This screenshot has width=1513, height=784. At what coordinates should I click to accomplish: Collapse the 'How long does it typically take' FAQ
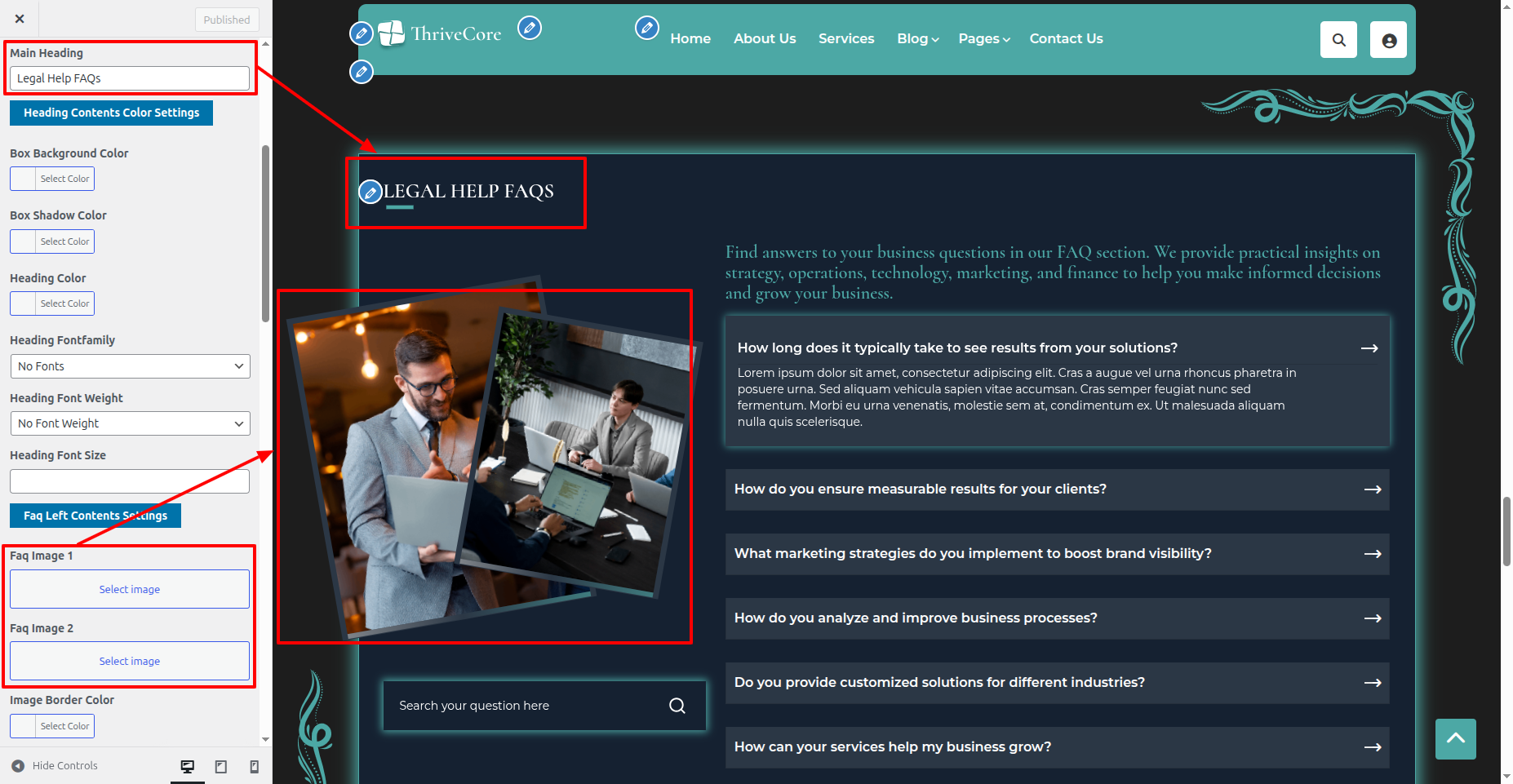(x=1057, y=348)
